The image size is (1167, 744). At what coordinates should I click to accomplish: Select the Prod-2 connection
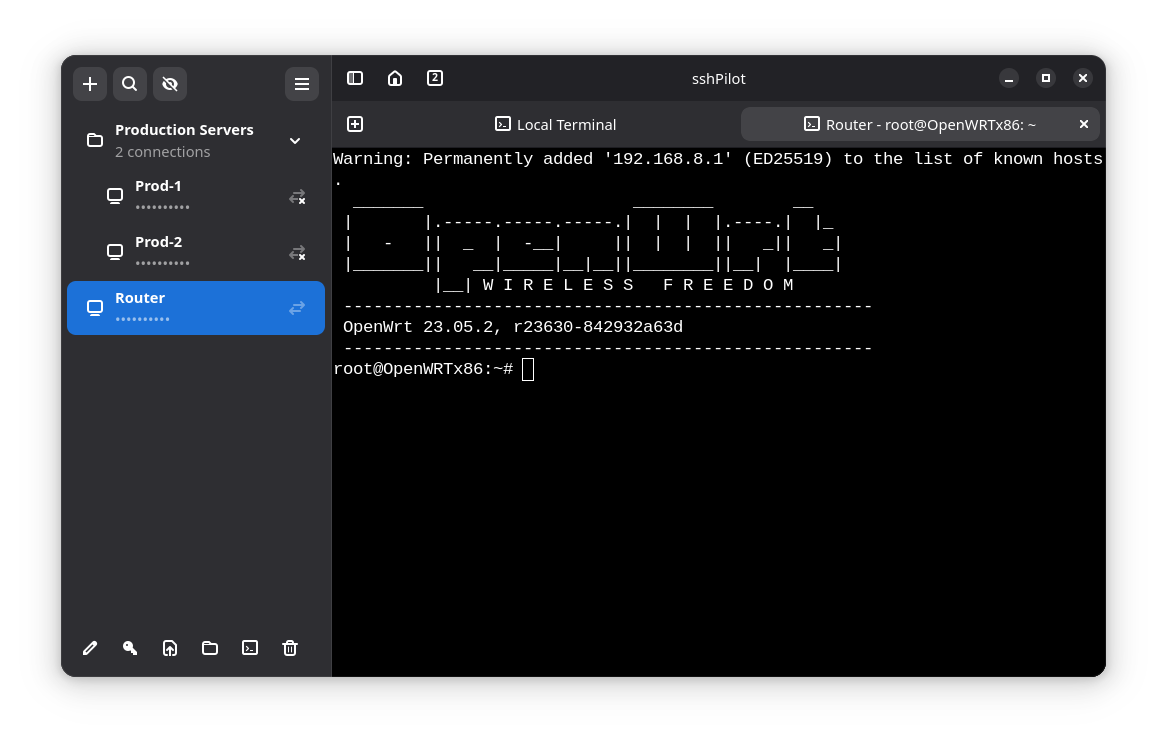180,252
